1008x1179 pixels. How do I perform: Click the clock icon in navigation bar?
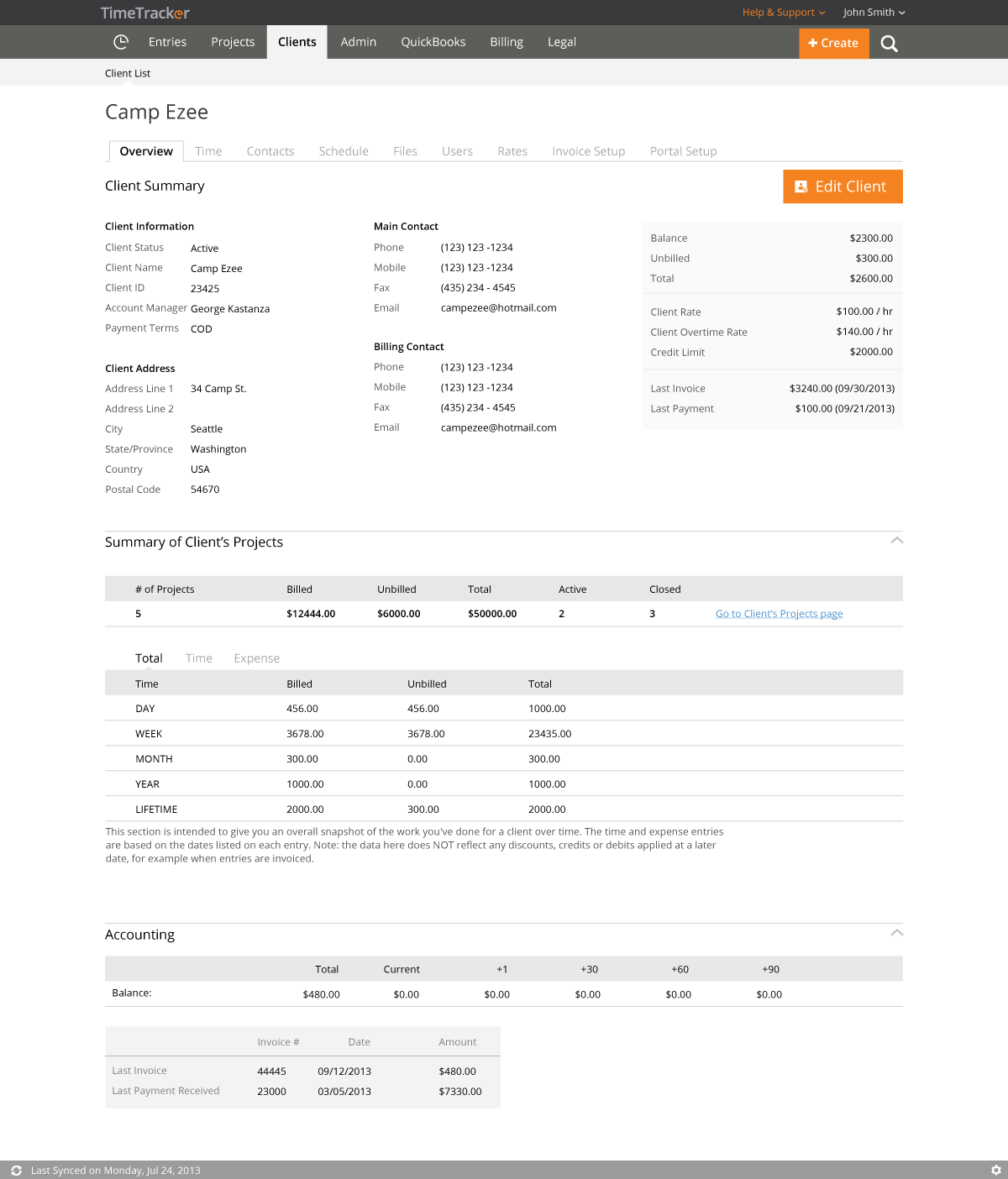click(x=121, y=42)
